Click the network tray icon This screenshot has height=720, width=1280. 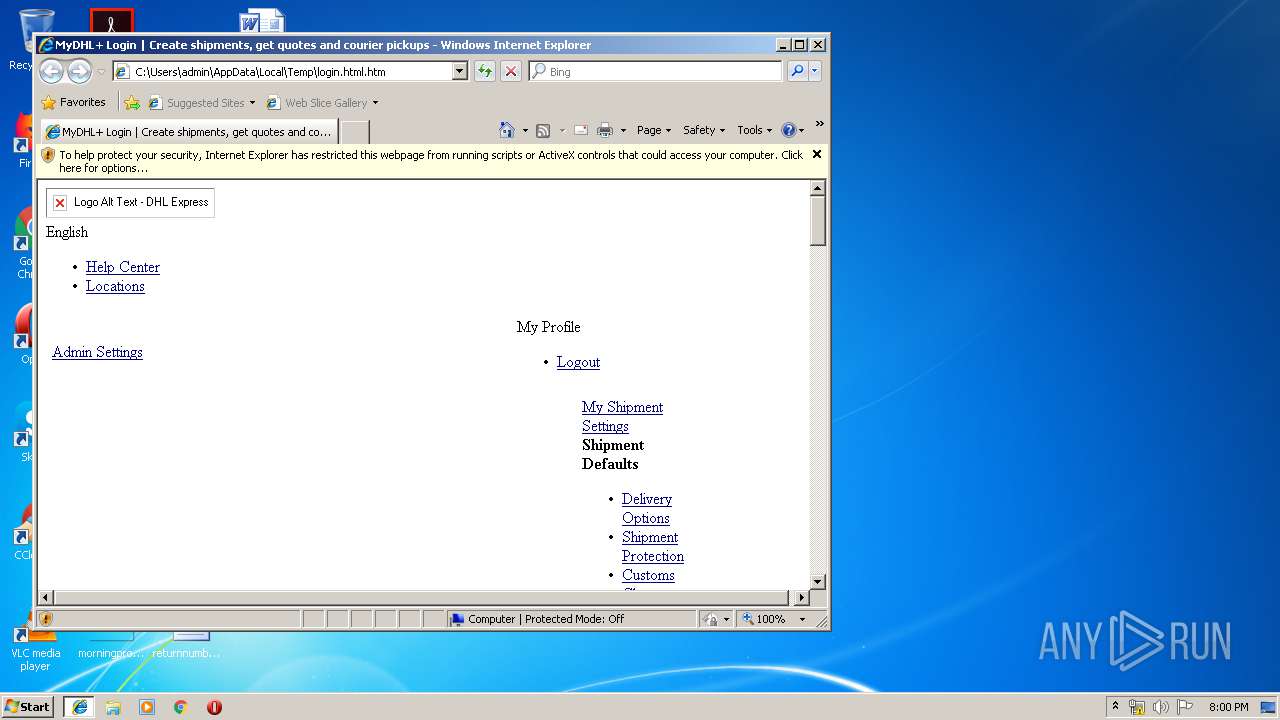1137,707
